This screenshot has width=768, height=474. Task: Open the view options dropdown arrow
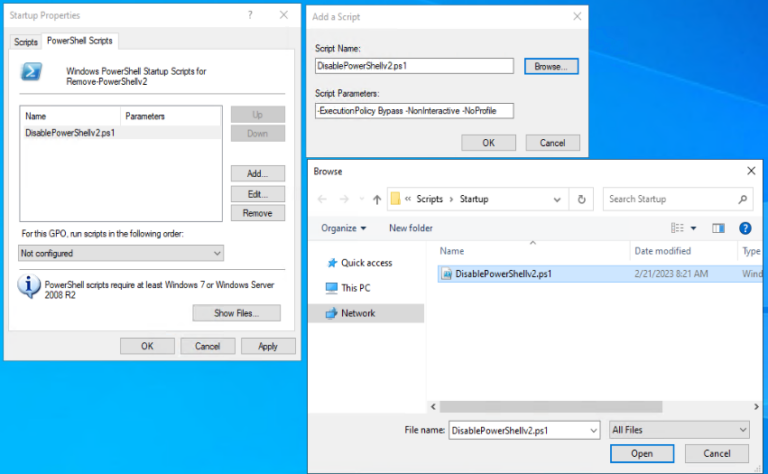(694, 228)
